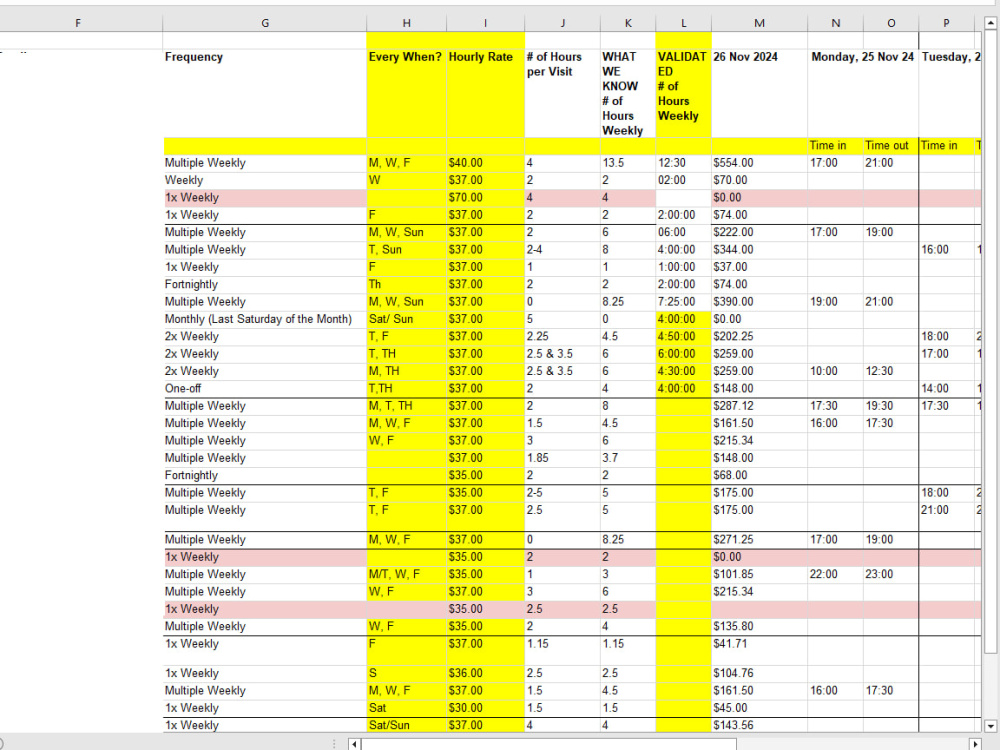Viewport: 1000px width, 750px height.
Task: Click the '$135.80' cell
Action: pyautogui.click(x=759, y=626)
